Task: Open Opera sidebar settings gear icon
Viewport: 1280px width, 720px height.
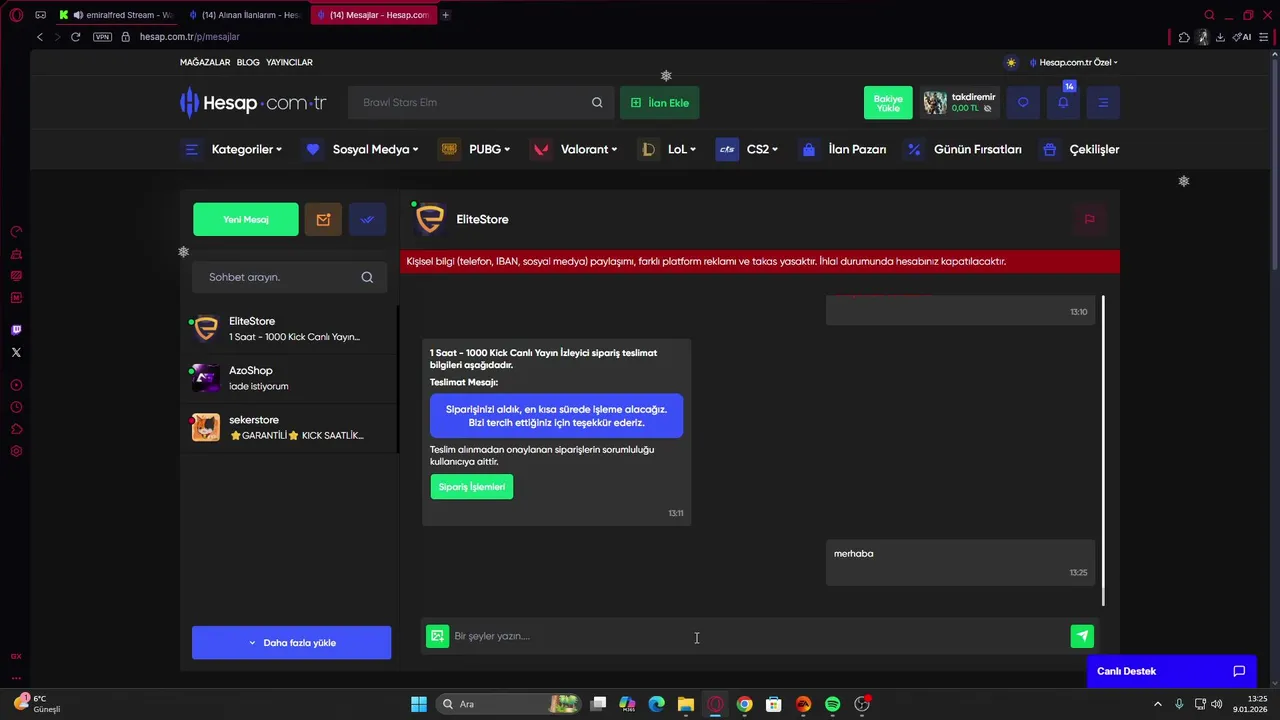Action: (x=16, y=451)
